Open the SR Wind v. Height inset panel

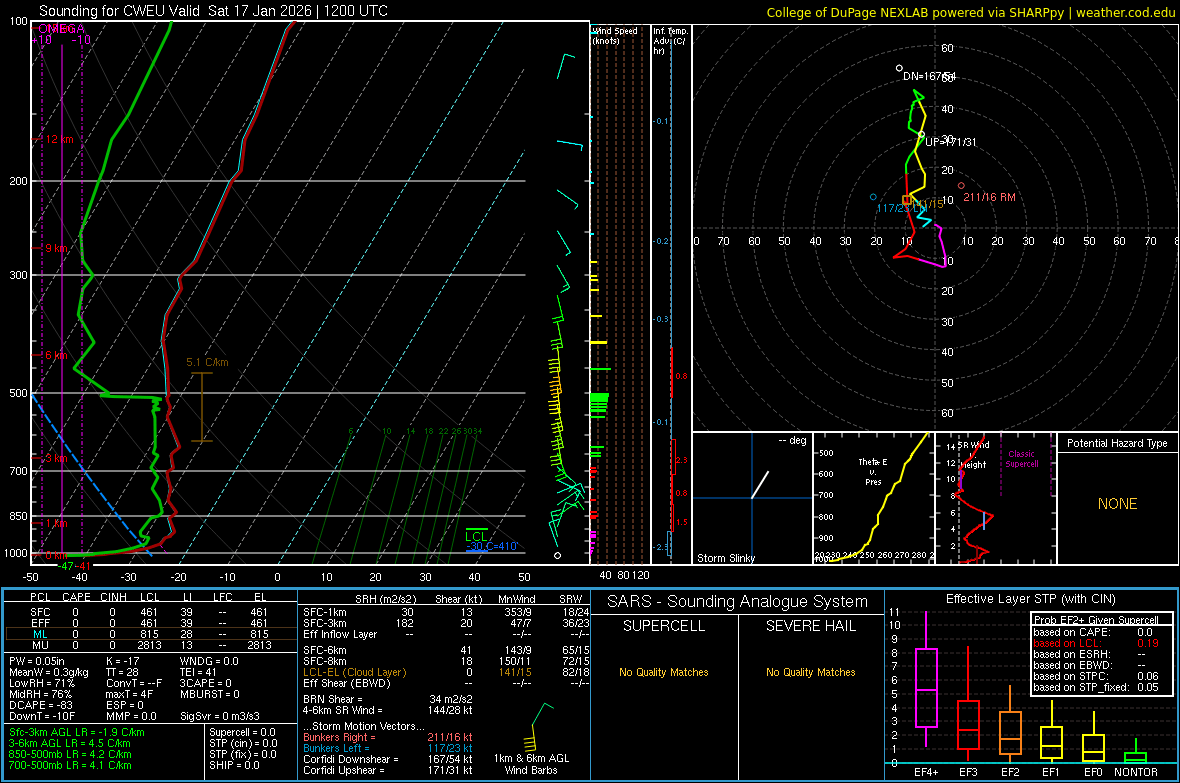pos(995,498)
